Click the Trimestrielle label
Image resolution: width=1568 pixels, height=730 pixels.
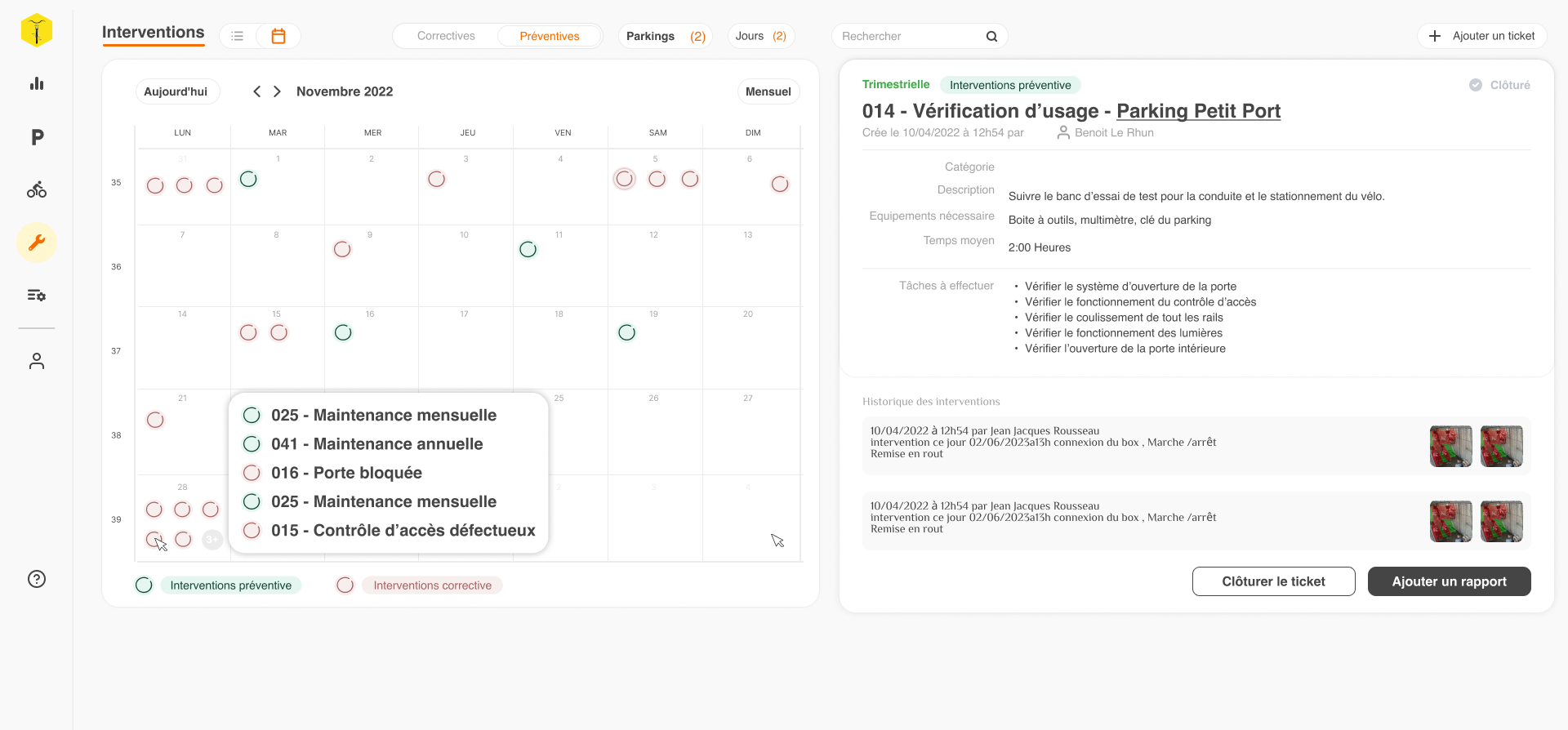896,84
